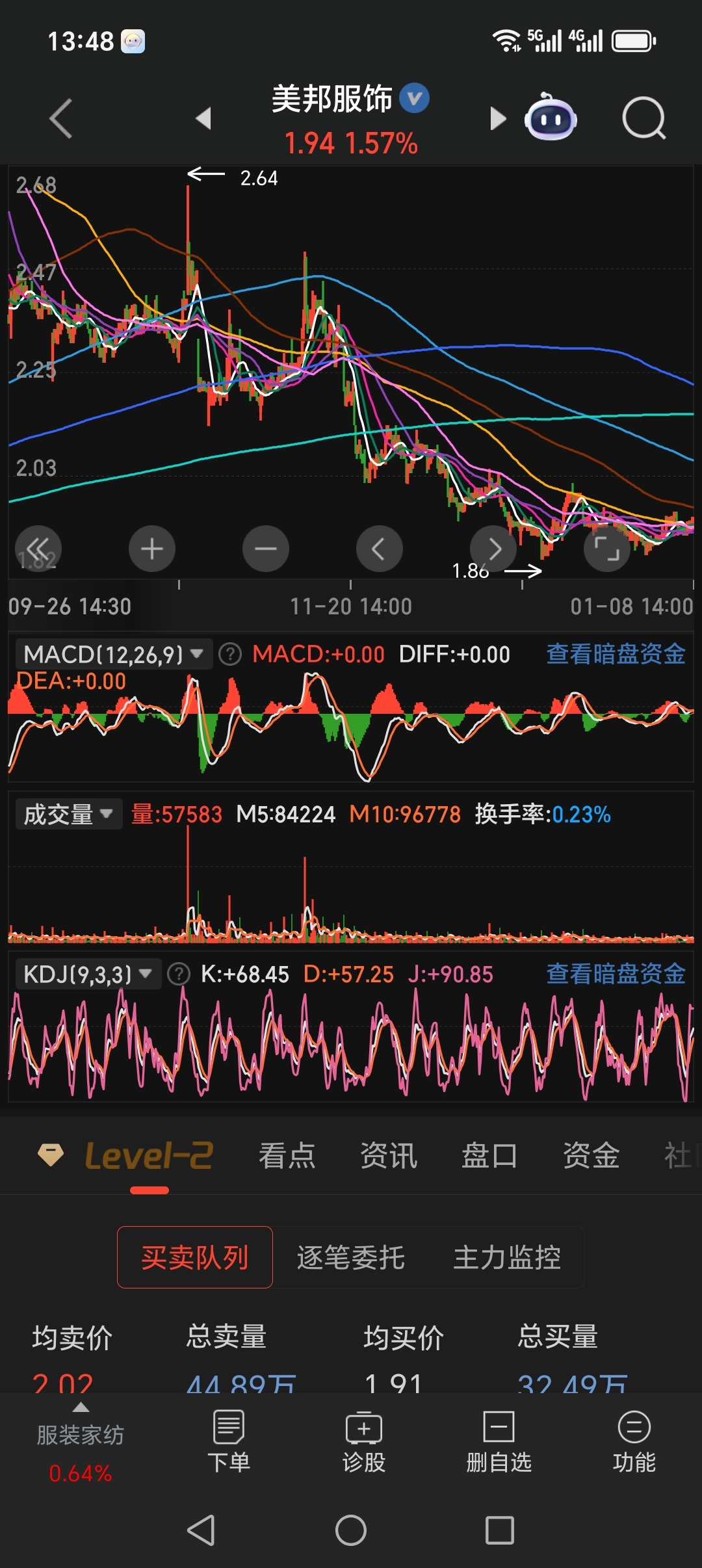Switch to next stock with right triangle
Screen dimensions: 702x1568
tap(498, 118)
